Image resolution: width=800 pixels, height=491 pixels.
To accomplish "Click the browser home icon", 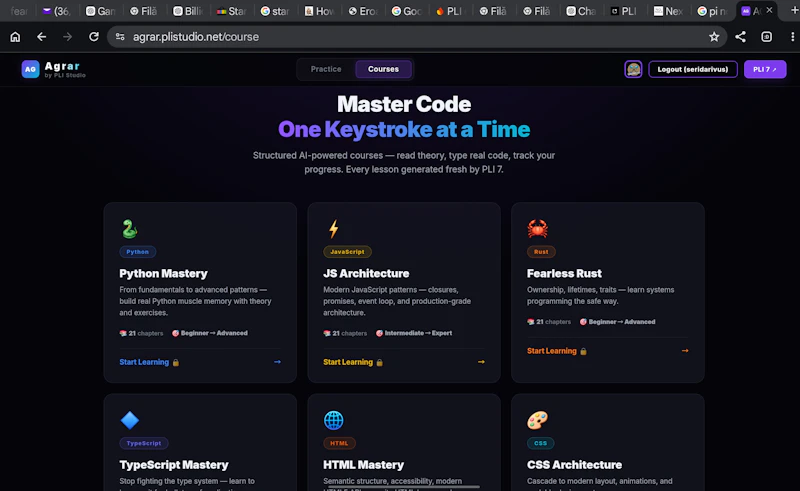I will click(x=15, y=37).
